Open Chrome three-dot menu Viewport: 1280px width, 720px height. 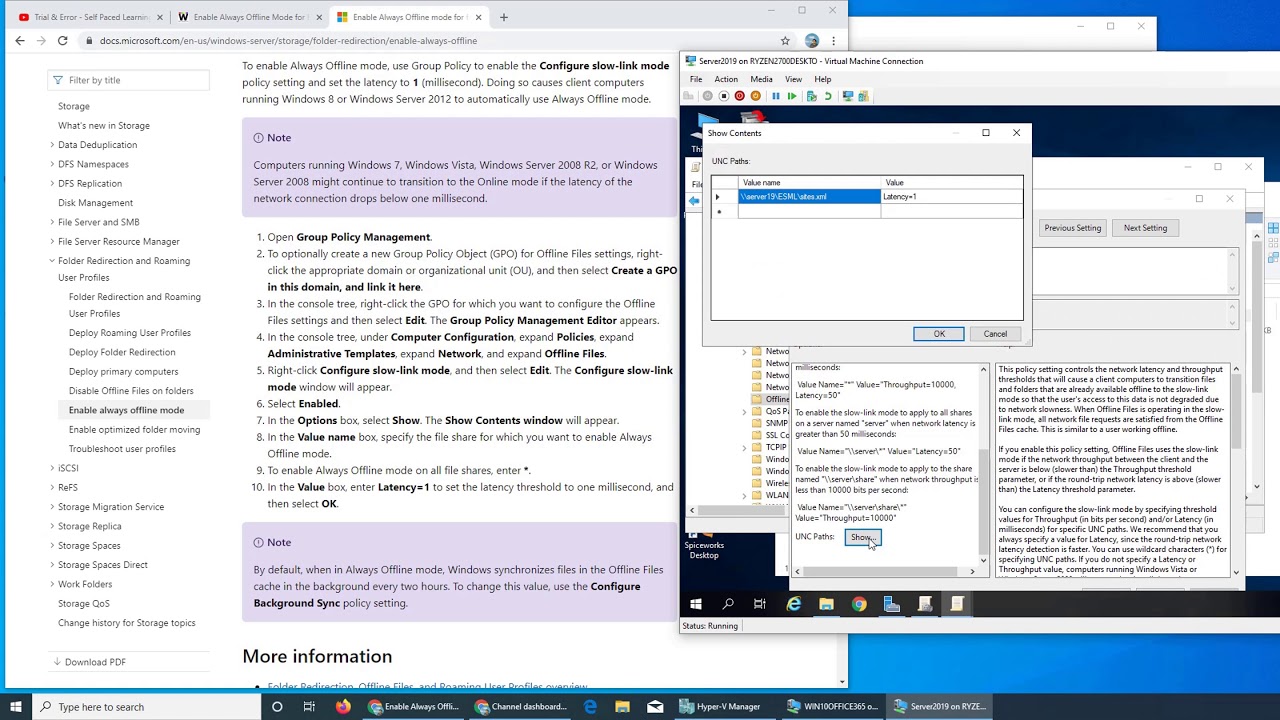(x=833, y=41)
